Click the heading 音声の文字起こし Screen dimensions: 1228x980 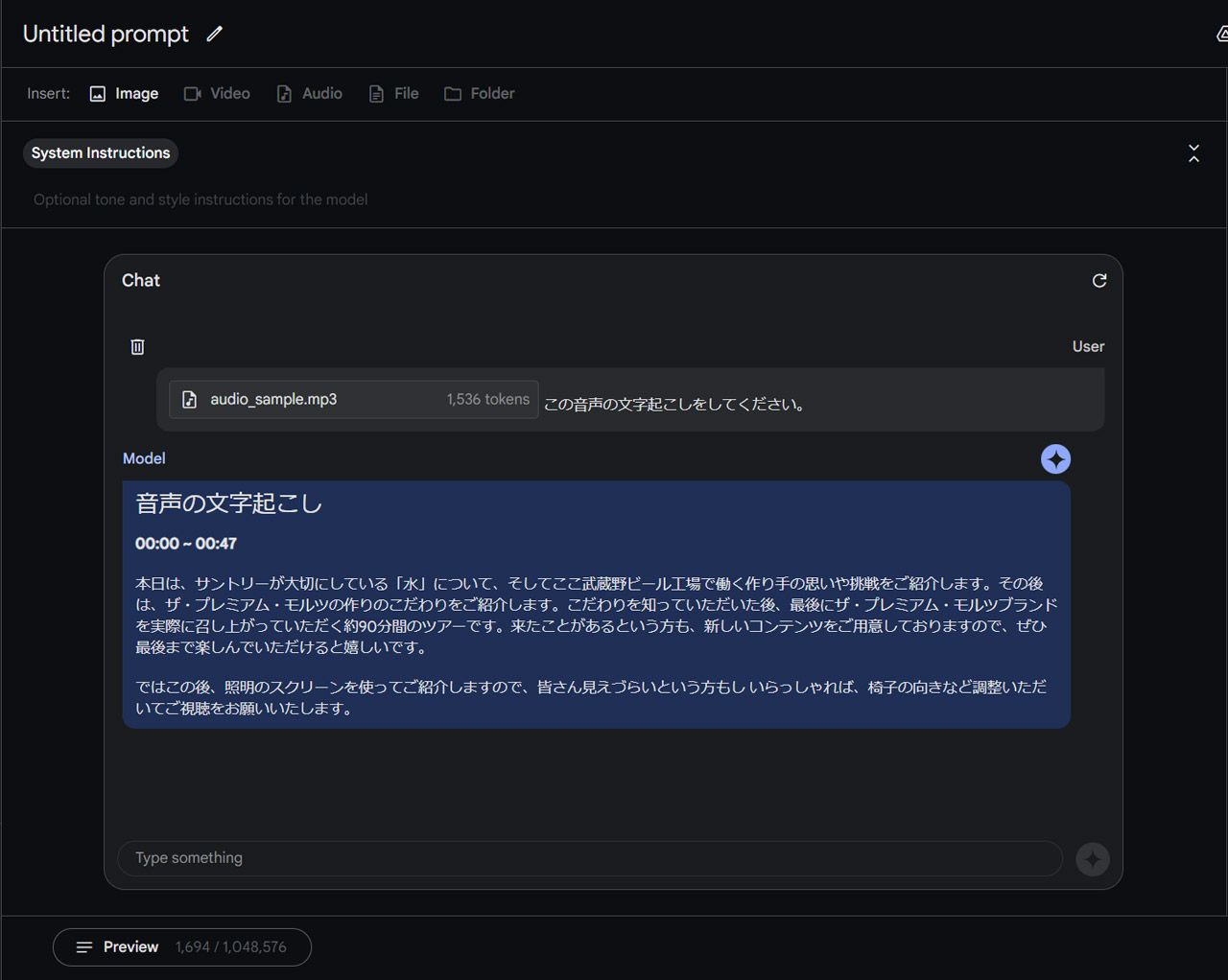(x=229, y=503)
